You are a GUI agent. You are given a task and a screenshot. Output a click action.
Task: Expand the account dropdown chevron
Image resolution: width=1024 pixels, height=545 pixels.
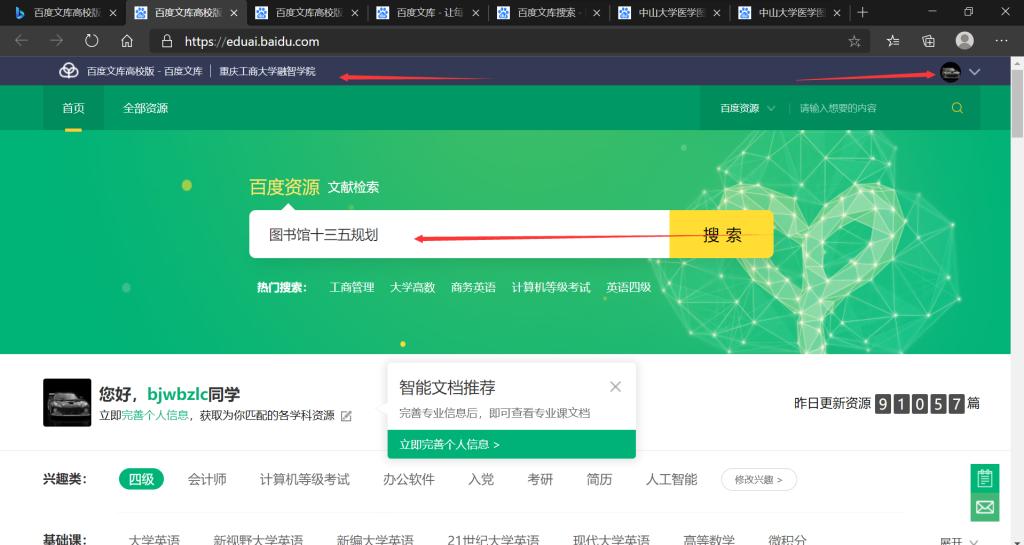tap(974, 72)
